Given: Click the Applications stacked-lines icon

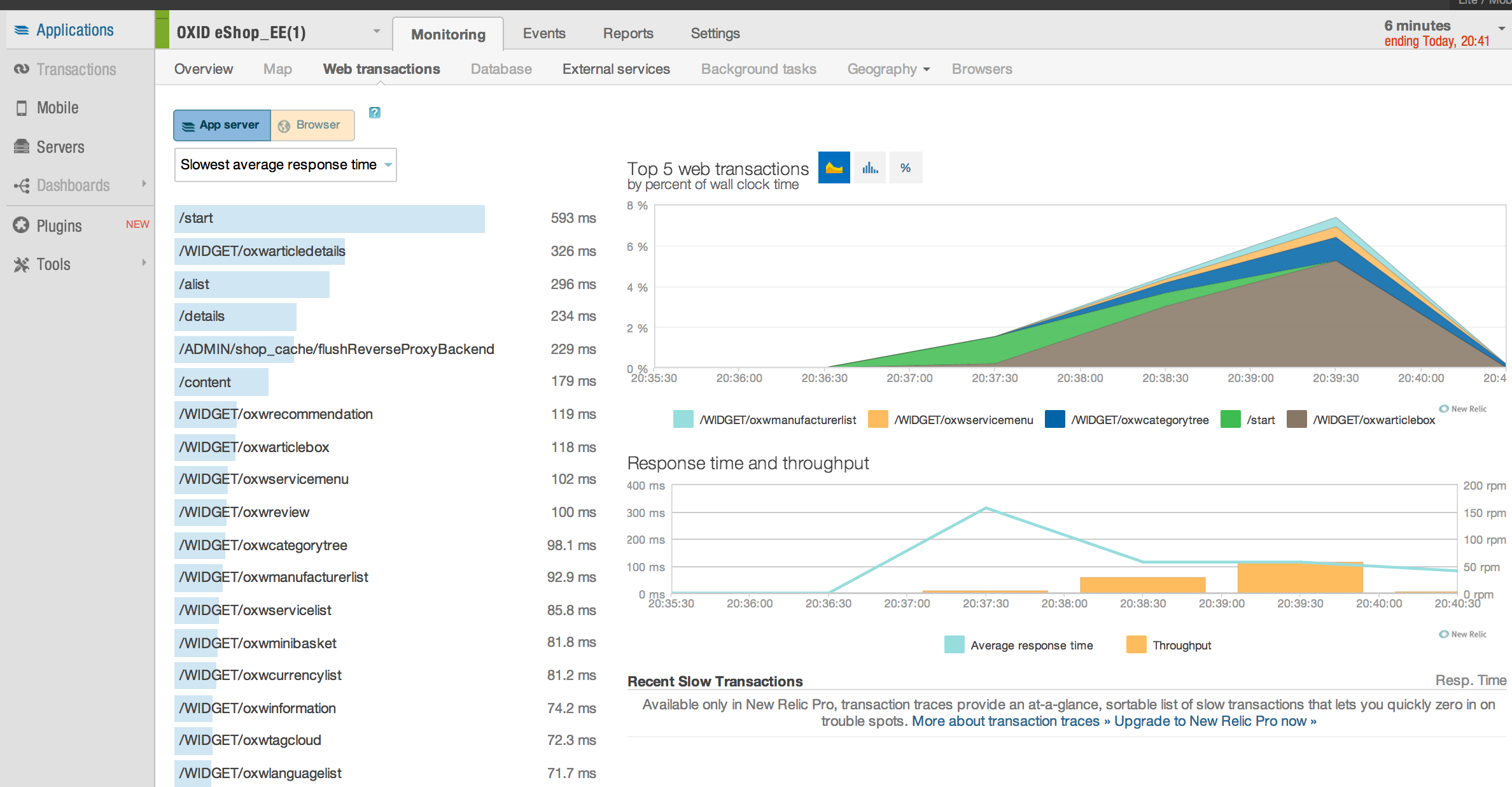Looking at the screenshot, I should pos(21,30).
